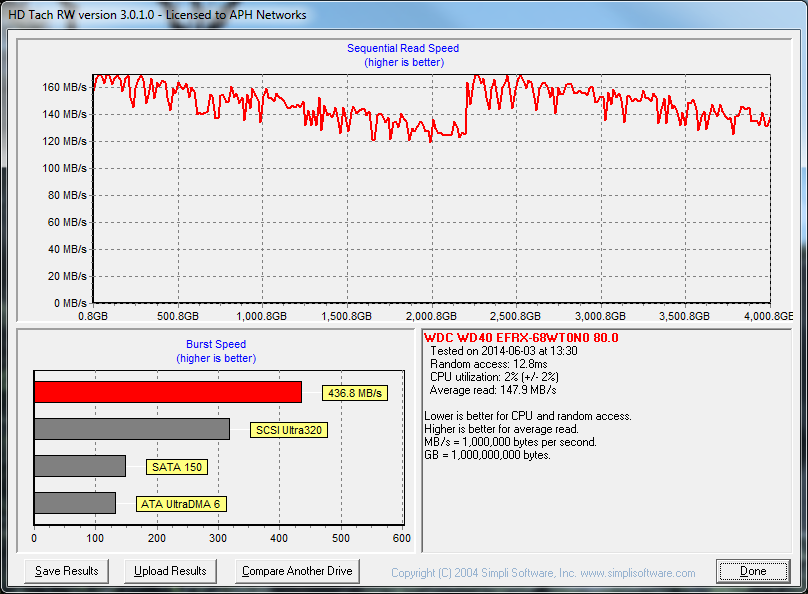808x594 pixels.
Task: Click the gray SCSI Ultra320 bar
Action: pyautogui.click(x=131, y=429)
